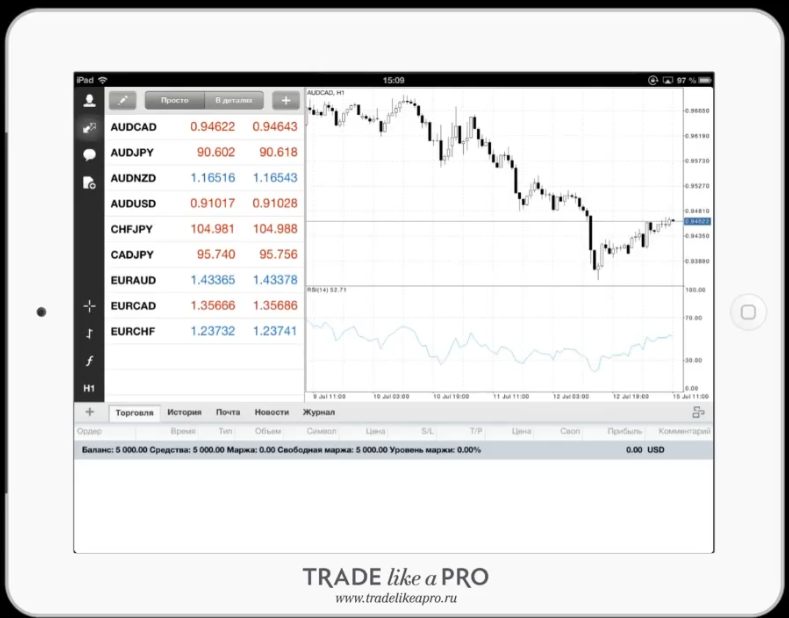Tap the pencil edit symbols button

click(123, 100)
